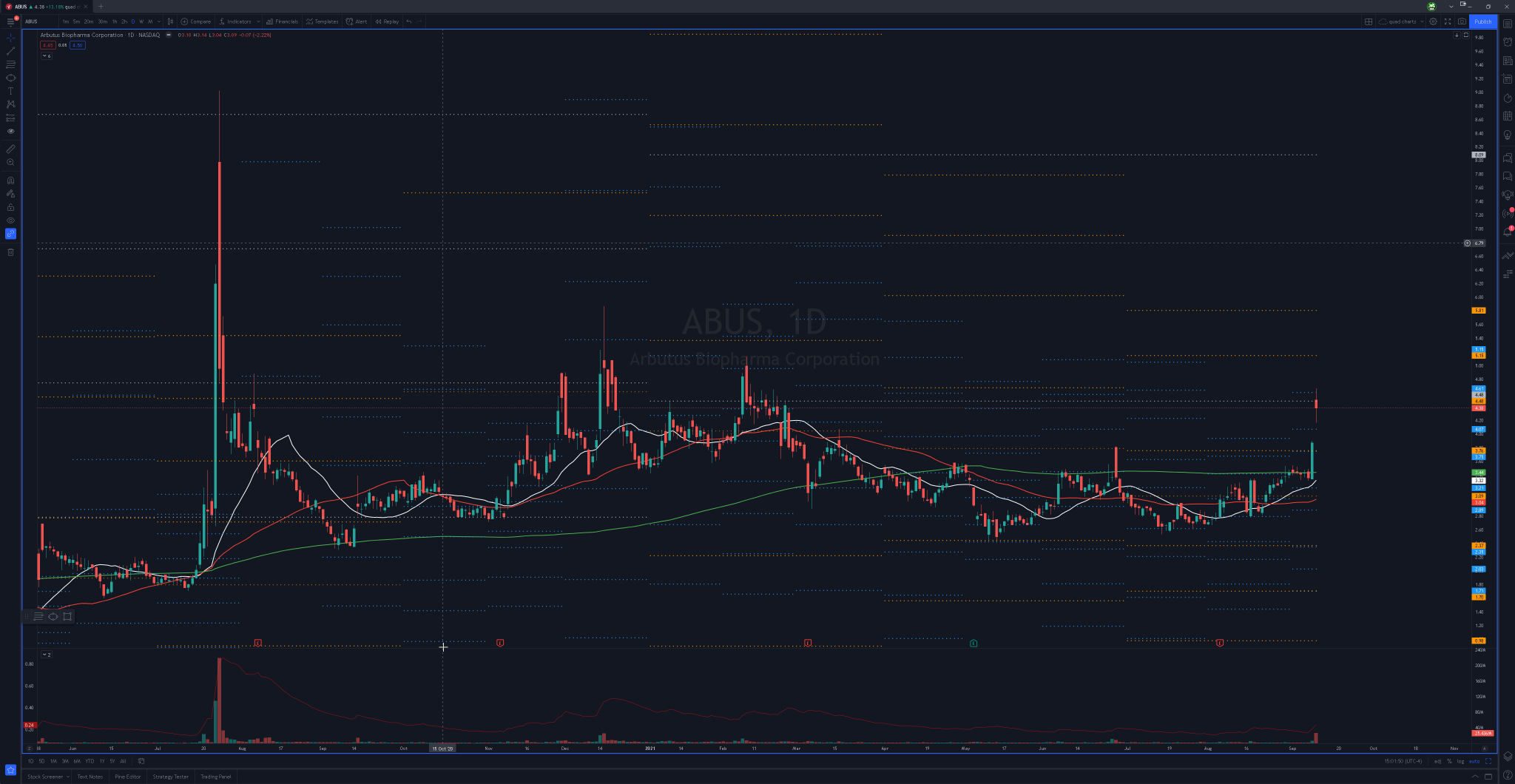Activate the zoom in tool

pos(10,162)
